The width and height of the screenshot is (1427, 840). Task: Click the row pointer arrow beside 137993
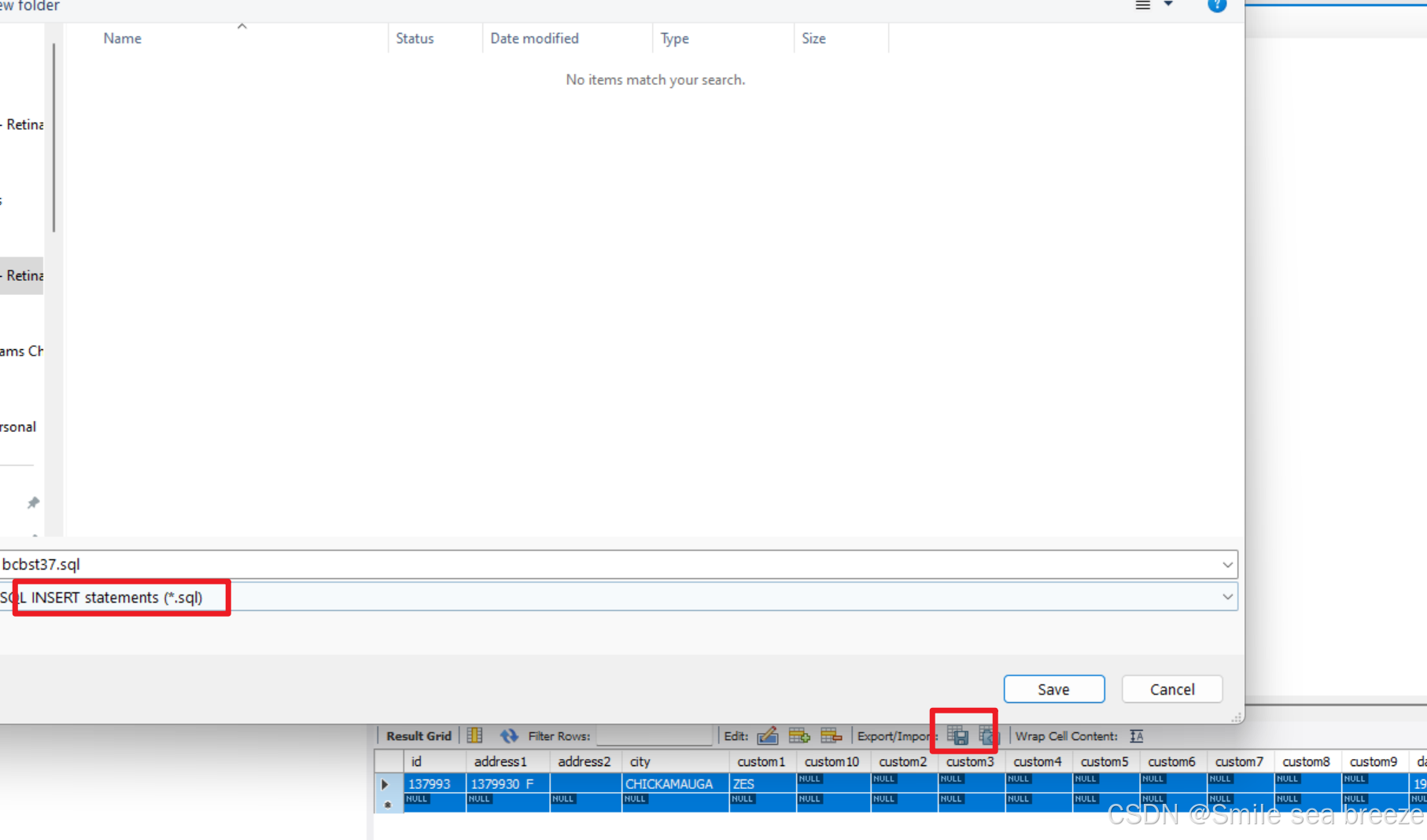click(385, 784)
